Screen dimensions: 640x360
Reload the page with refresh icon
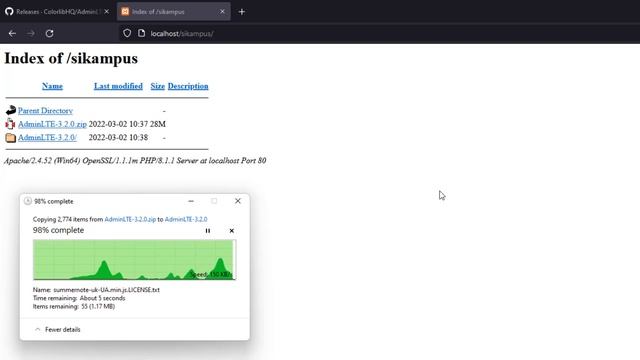click(49, 33)
